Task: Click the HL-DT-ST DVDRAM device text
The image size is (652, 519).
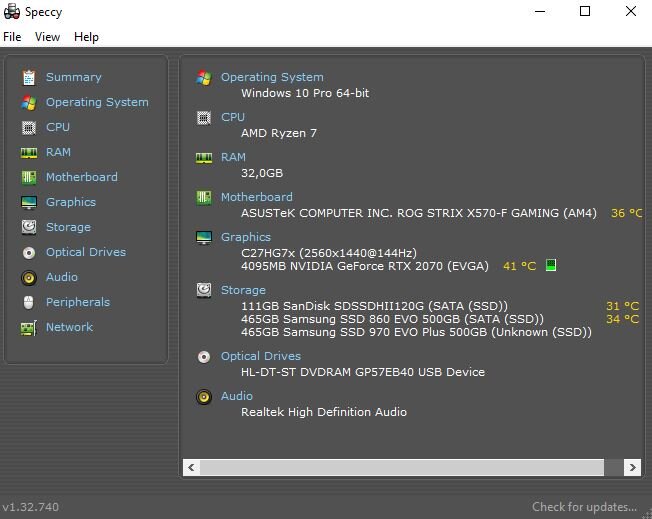Action: point(363,372)
